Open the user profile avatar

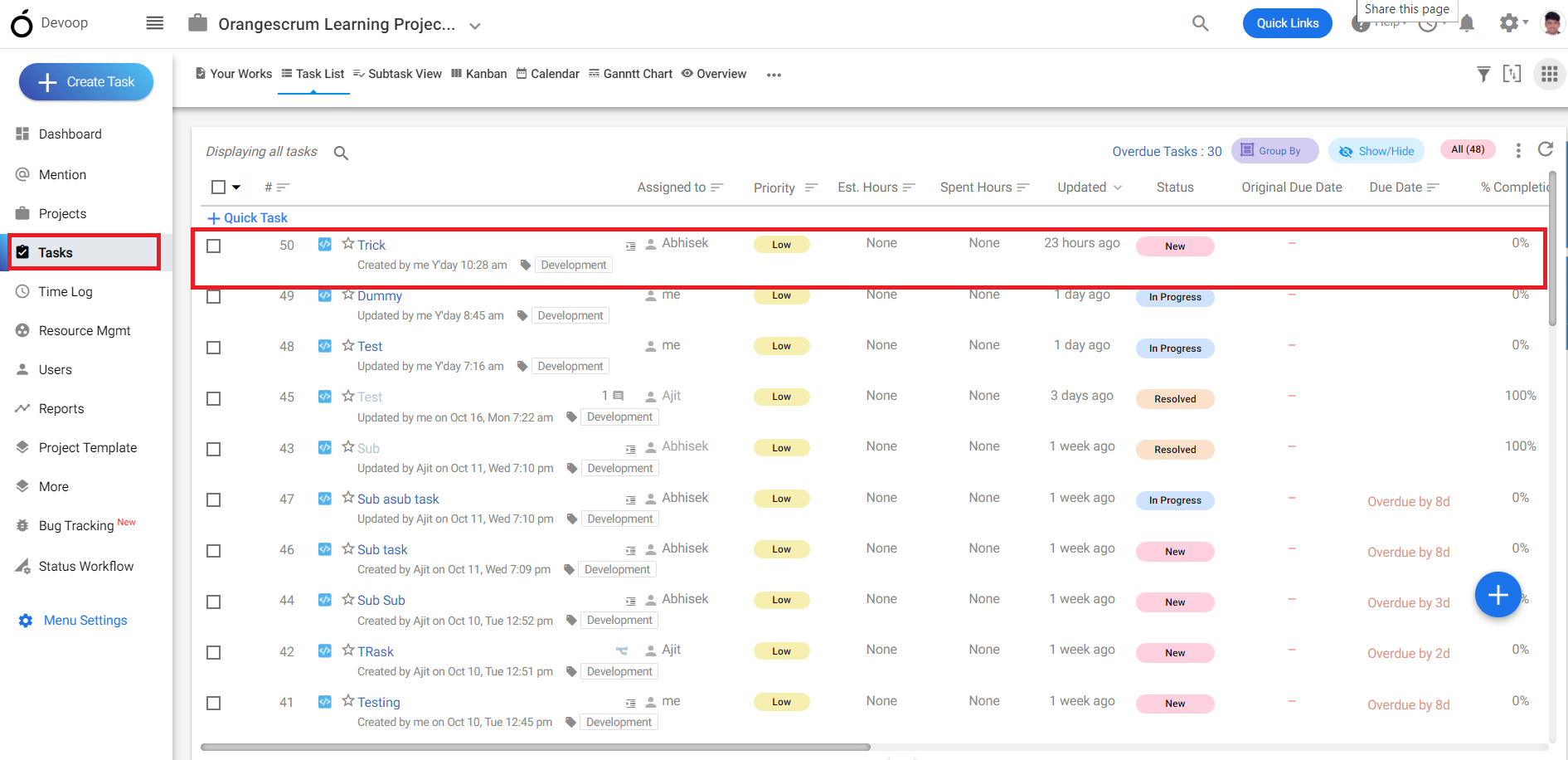(1551, 23)
